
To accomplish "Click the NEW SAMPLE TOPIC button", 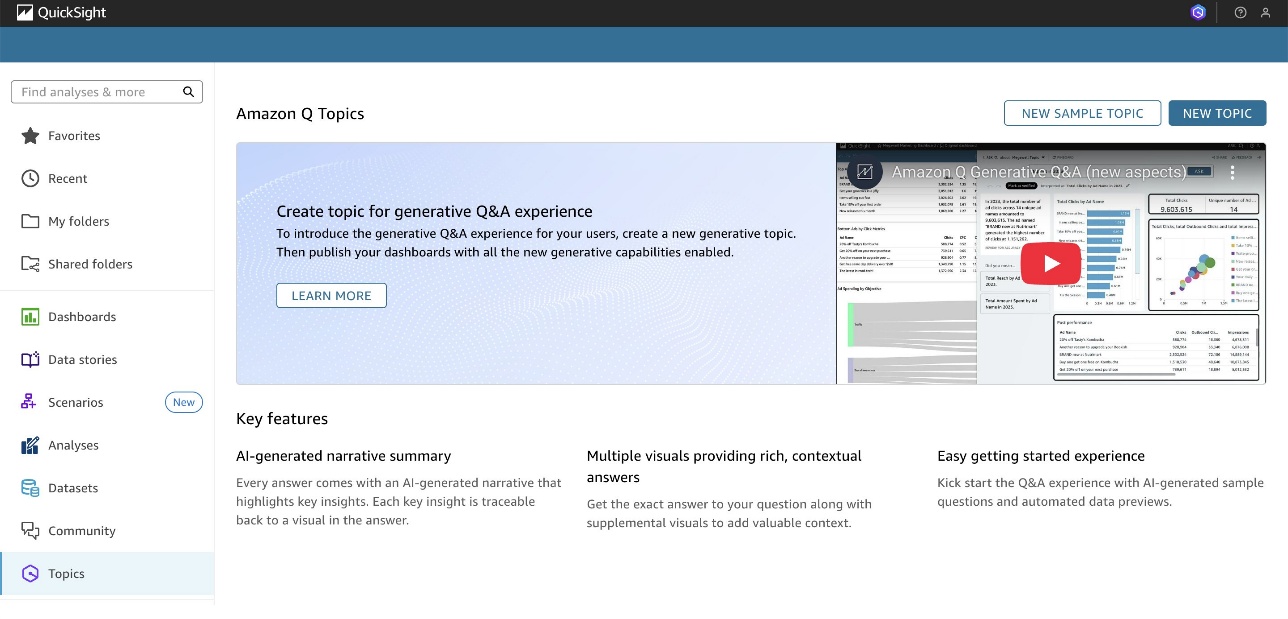I will 1082,113.
